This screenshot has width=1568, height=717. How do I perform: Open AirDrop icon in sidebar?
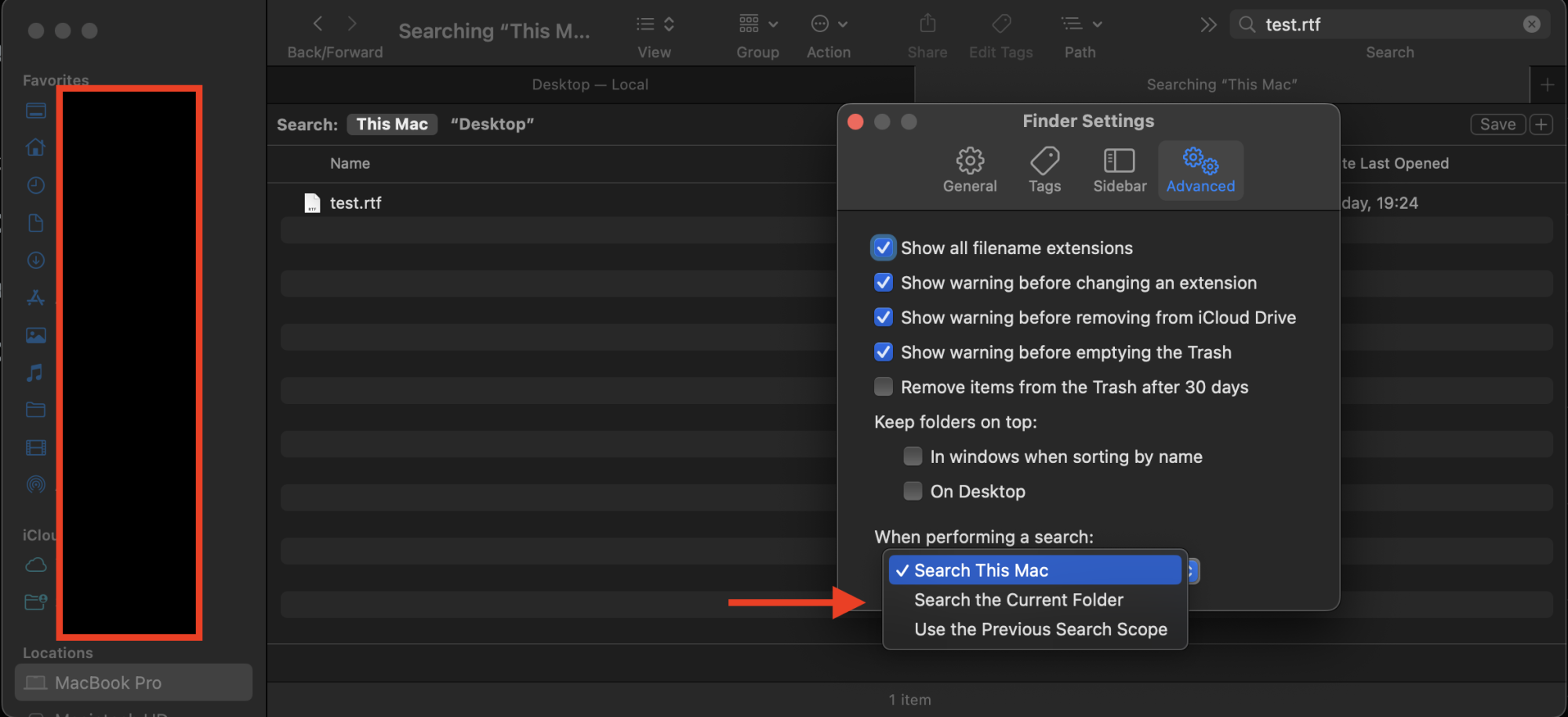tap(35, 485)
